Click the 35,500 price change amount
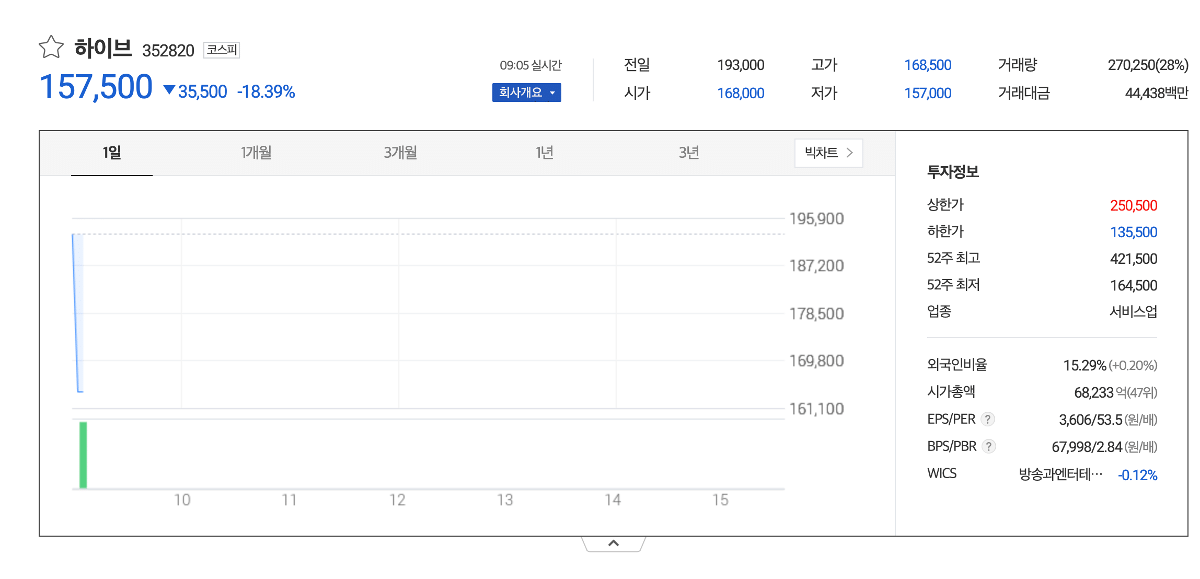 [203, 92]
